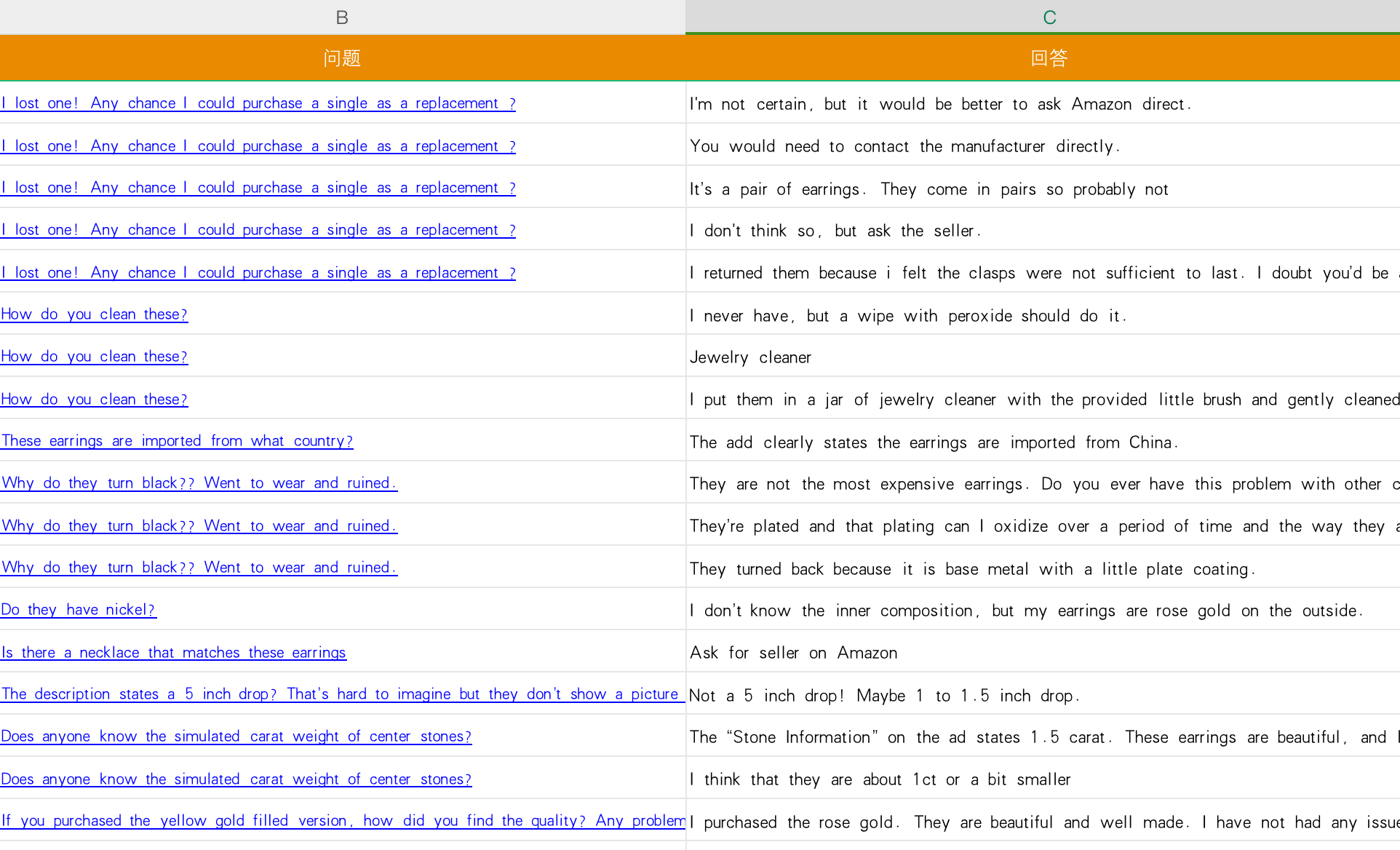Select the 'Ask for seller on Amazon' cell

[1043, 651]
